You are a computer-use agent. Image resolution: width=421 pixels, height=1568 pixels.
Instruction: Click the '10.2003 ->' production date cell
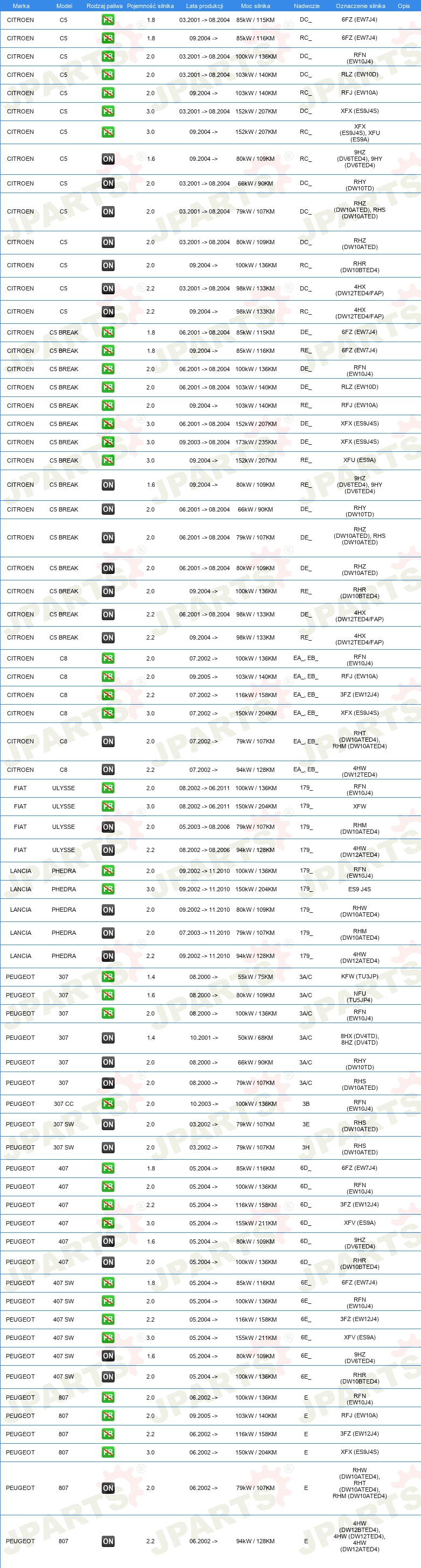pyautogui.click(x=204, y=1104)
